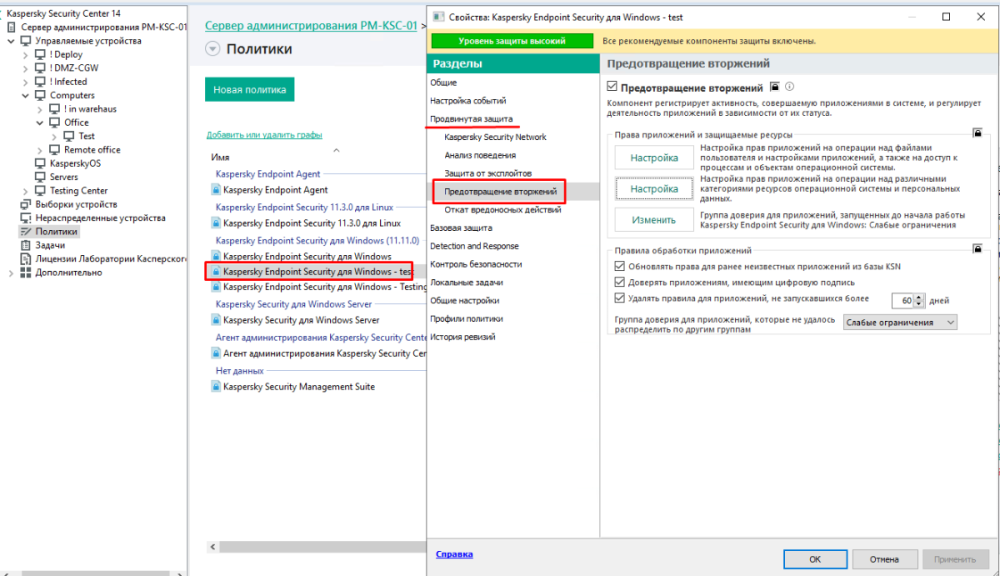Viewport: 1000px width, 576px height.
Task: Open the Слабые ограничения trust group dropdown
Action: pyautogui.click(x=899, y=322)
